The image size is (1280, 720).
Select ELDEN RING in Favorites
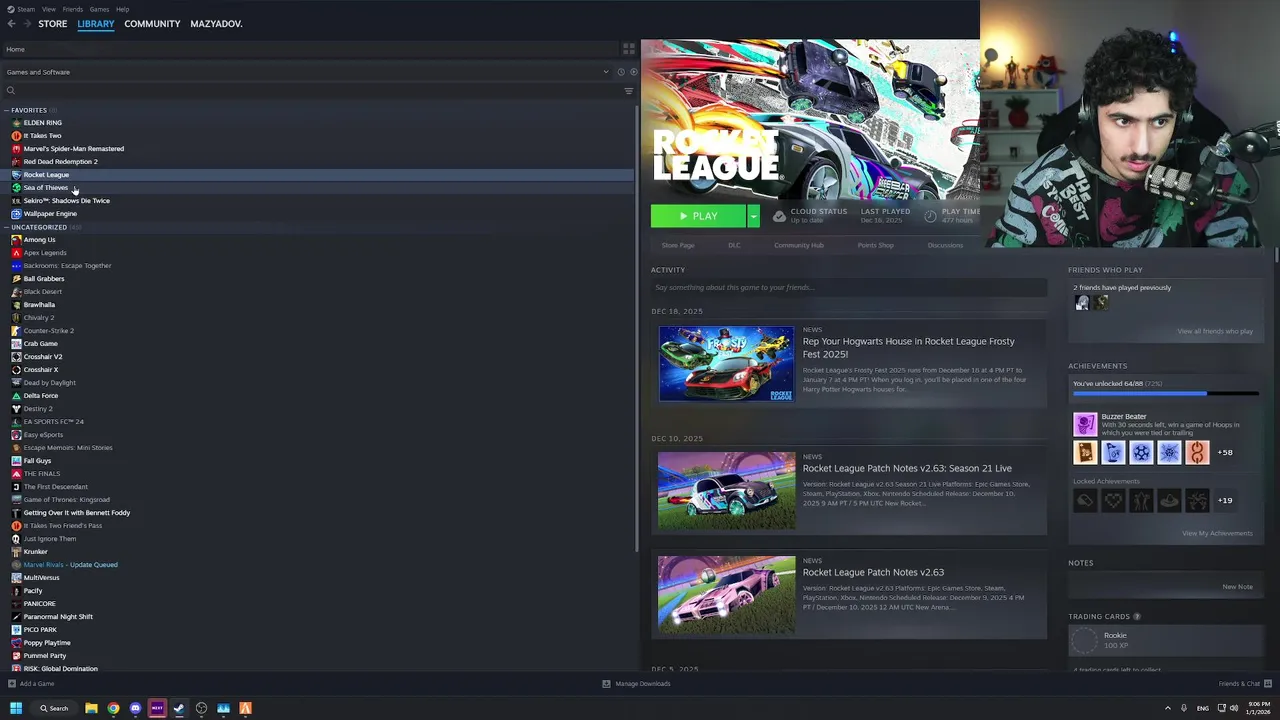click(42, 123)
